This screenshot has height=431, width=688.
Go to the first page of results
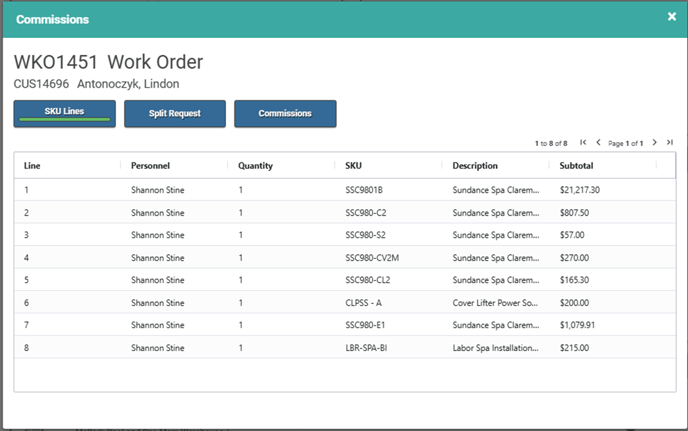pos(584,143)
